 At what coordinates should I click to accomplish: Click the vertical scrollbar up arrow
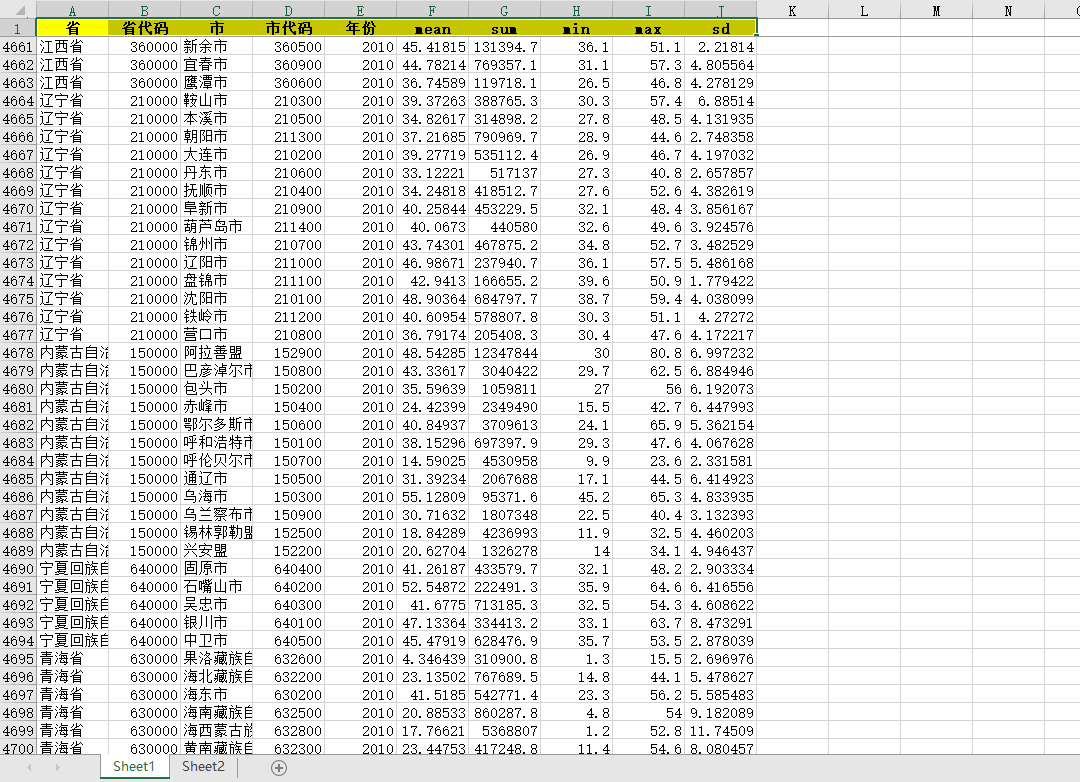1072,25
